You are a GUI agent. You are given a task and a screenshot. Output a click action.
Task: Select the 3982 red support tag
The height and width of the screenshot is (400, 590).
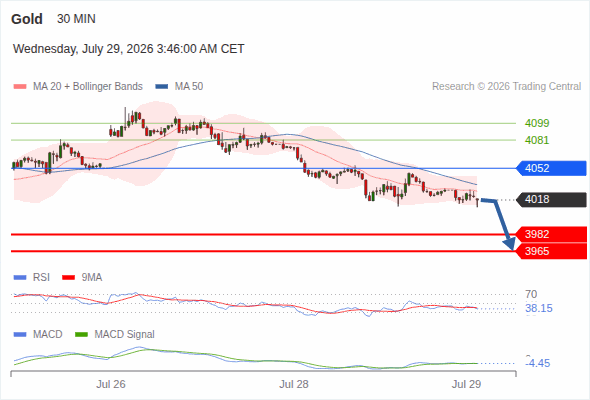pos(551,234)
